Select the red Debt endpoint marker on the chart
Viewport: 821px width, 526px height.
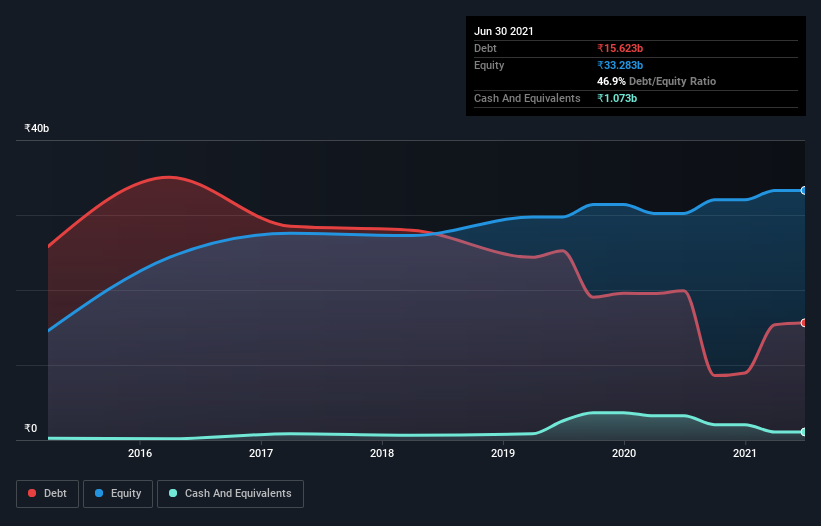point(804,323)
